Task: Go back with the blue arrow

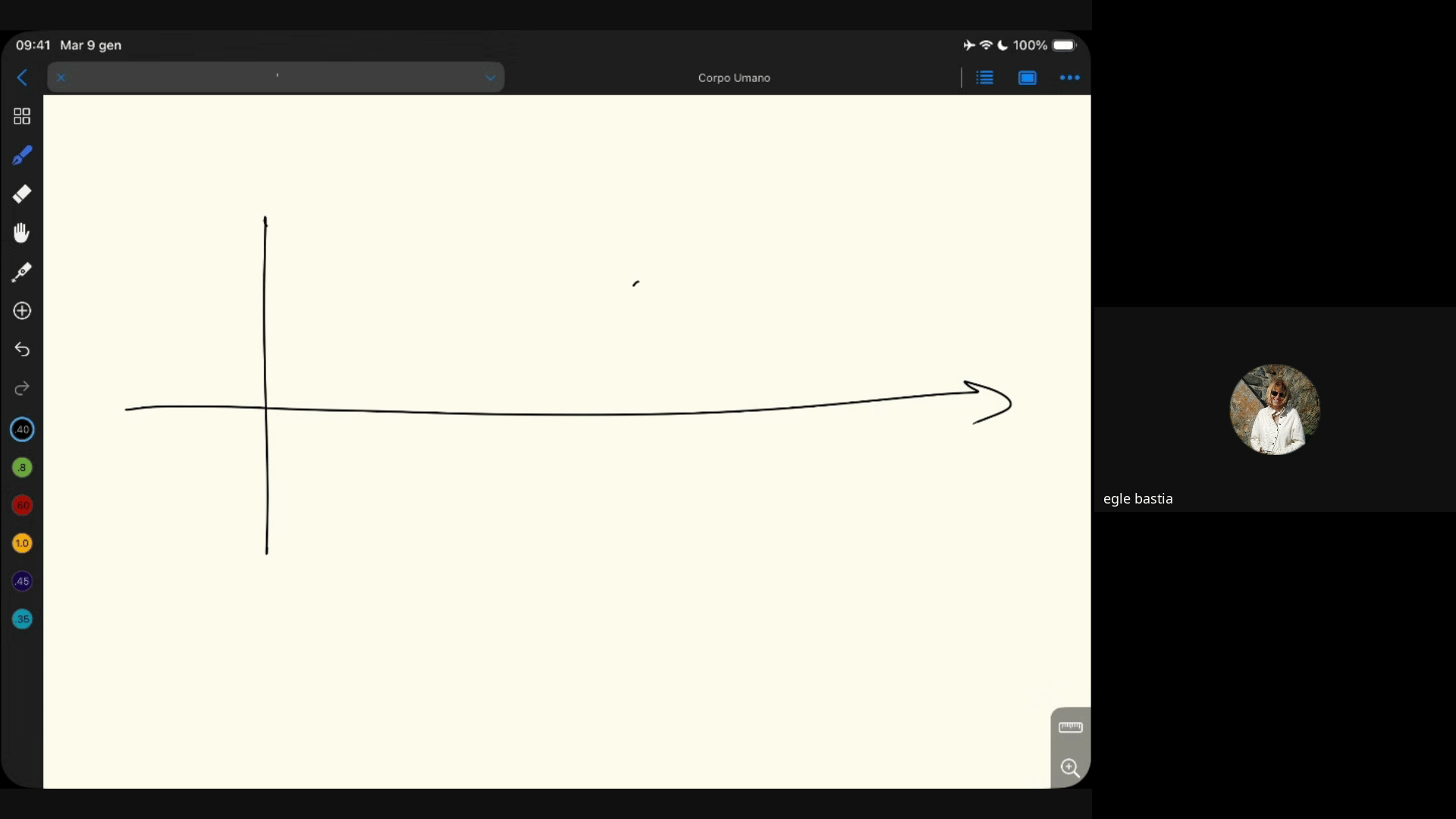Action: coord(22,77)
